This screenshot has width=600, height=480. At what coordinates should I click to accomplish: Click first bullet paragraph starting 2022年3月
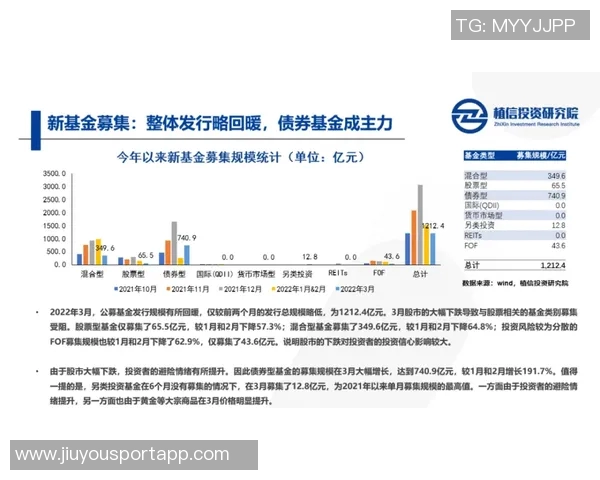[313, 327]
